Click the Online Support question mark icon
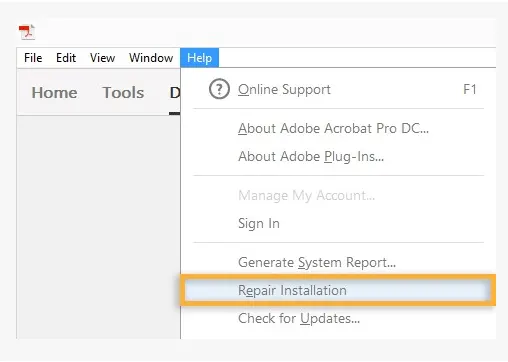The width and height of the screenshot is (508, 362). [219, 89]
